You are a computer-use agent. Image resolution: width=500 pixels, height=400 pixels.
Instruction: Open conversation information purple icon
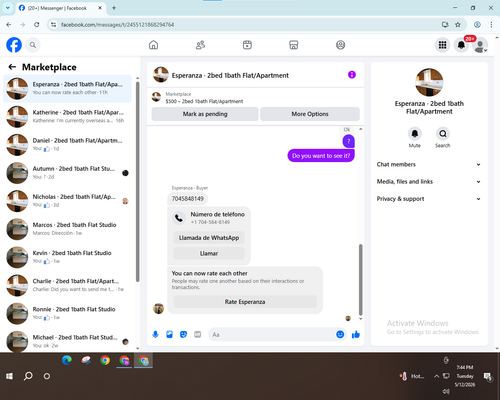coord(352,75)
